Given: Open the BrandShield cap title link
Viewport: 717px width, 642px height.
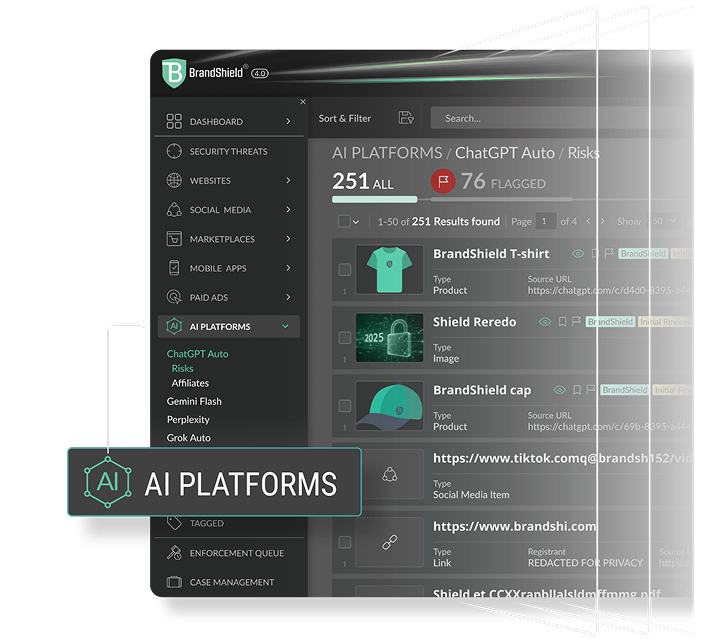Looking at the screenshot, I should (482, 390).
